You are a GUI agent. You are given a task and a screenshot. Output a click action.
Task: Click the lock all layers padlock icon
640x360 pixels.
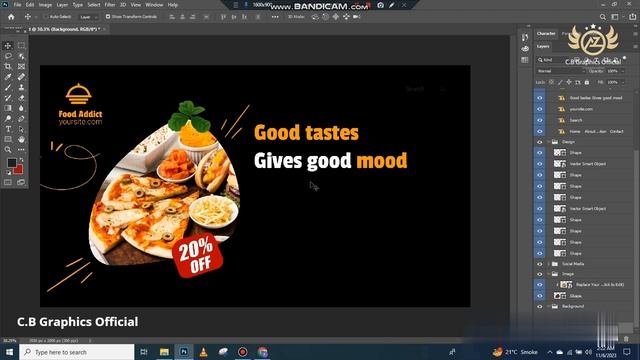coord(587,82)
